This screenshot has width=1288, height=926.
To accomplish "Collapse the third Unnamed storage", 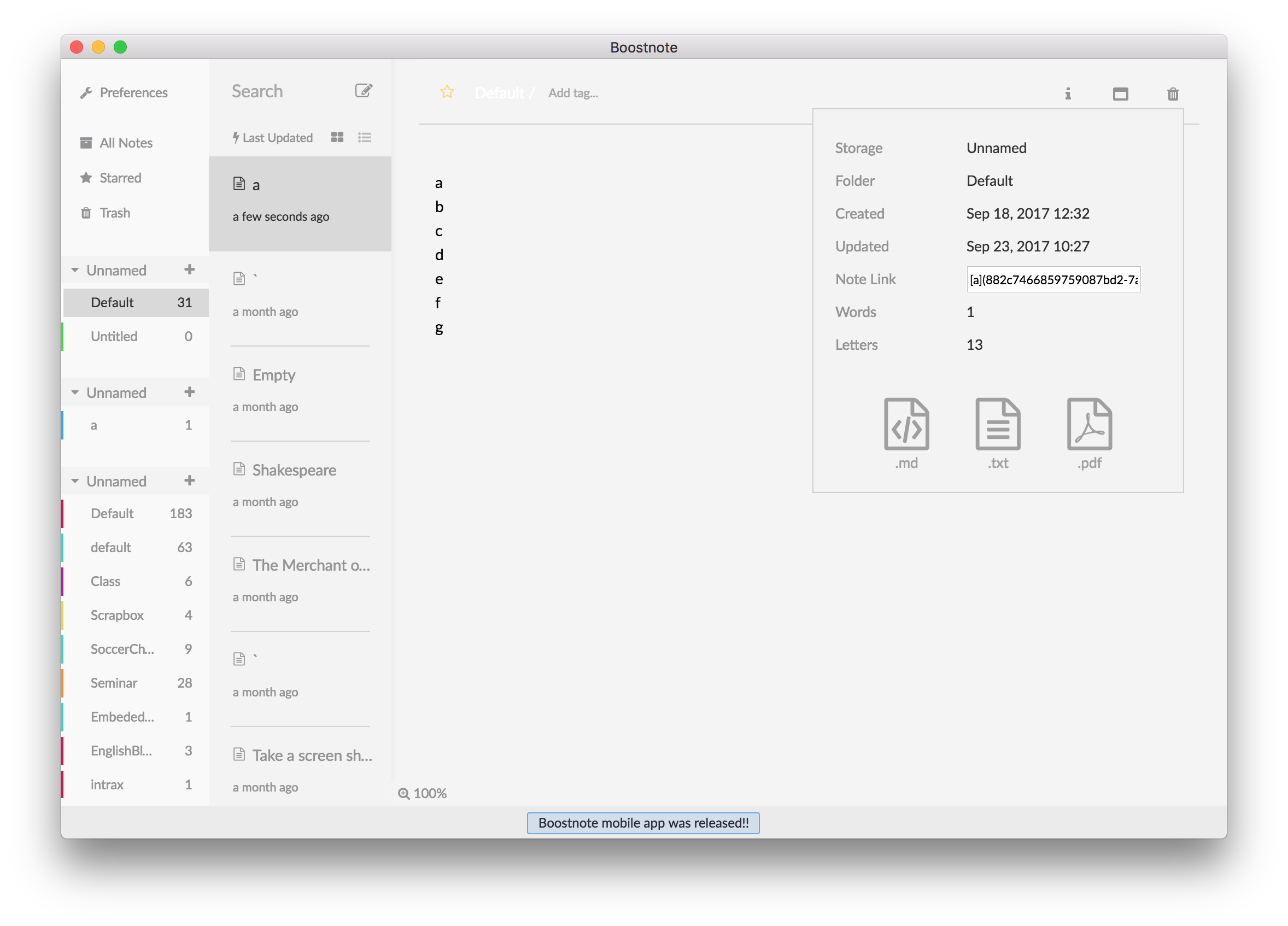I will coord(75,482).
